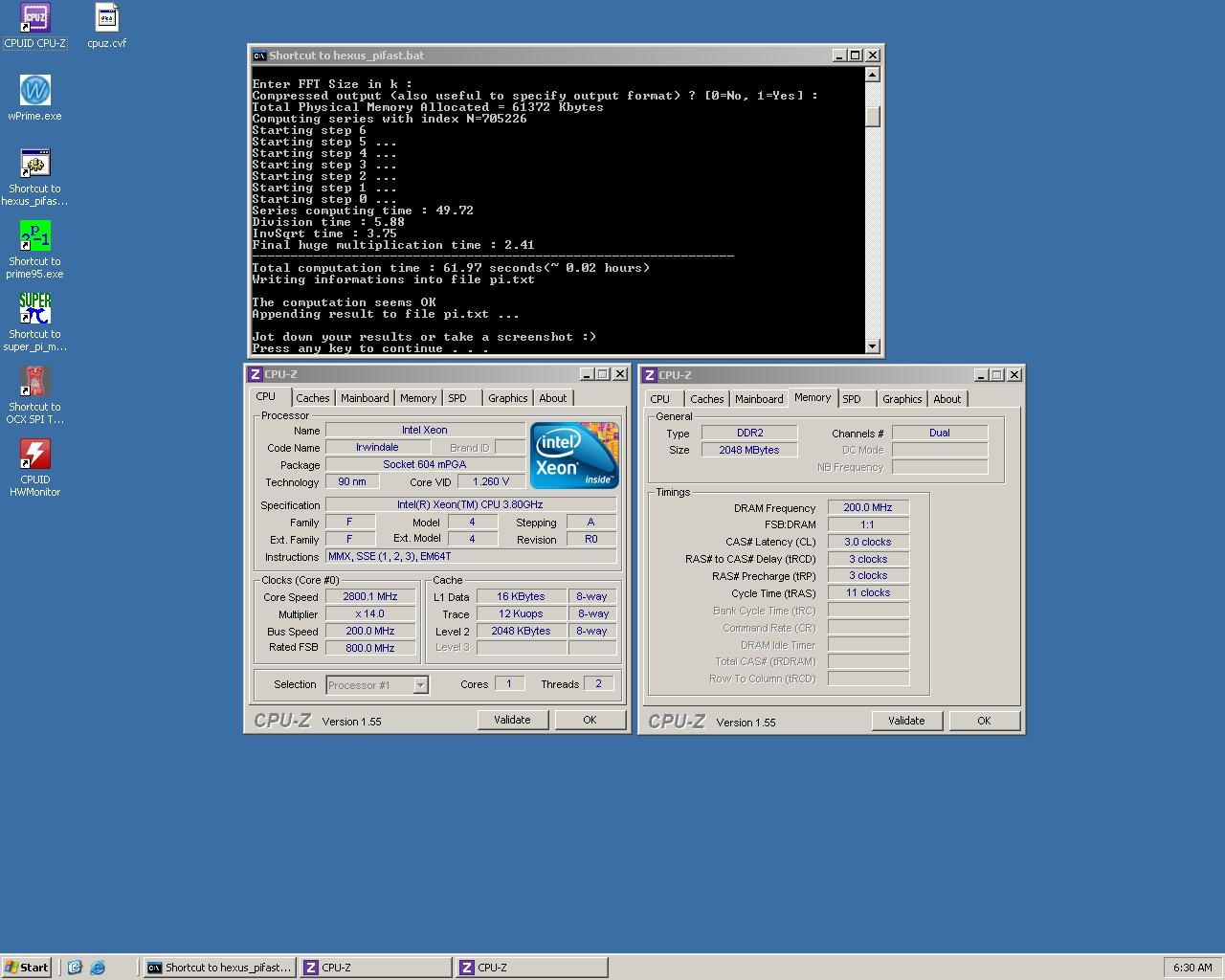Click the 2048 MBytes memory size value
This screenshot has height=980, width=1225.
749,451
